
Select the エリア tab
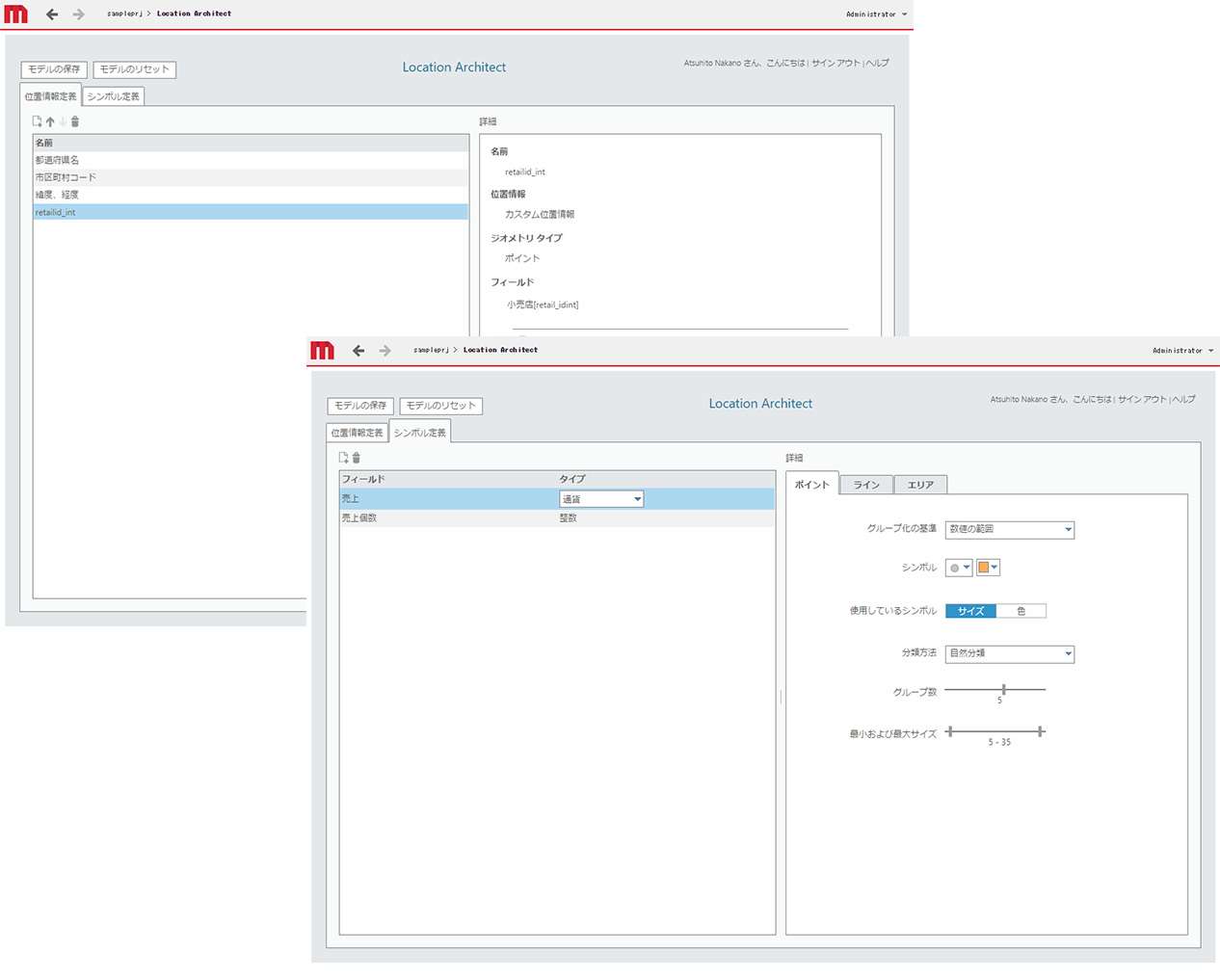(x=920, y=485)
